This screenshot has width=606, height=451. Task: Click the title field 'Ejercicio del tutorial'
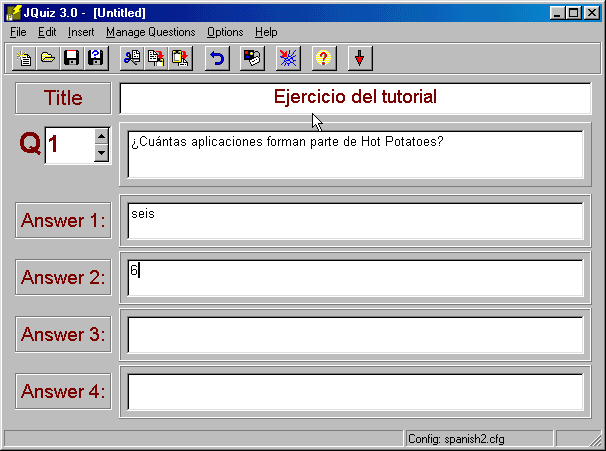click(355, 98)
